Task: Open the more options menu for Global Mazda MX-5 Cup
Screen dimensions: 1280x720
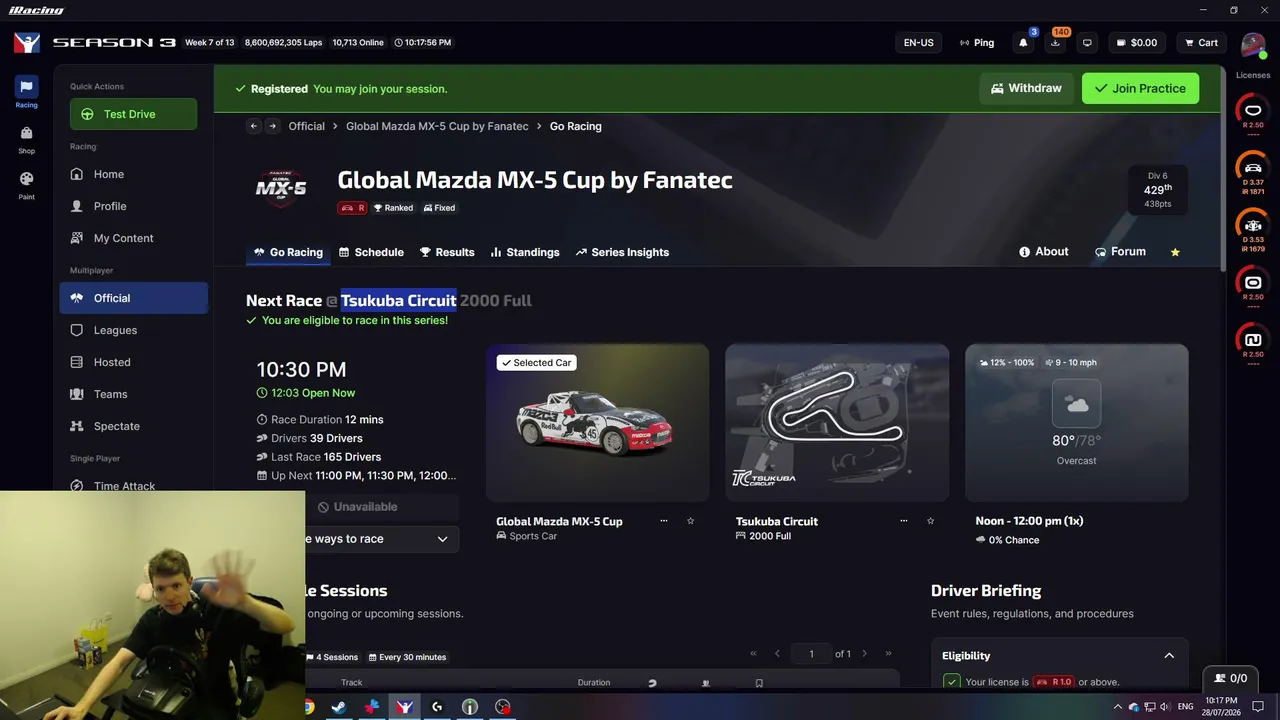Action: 663,521
